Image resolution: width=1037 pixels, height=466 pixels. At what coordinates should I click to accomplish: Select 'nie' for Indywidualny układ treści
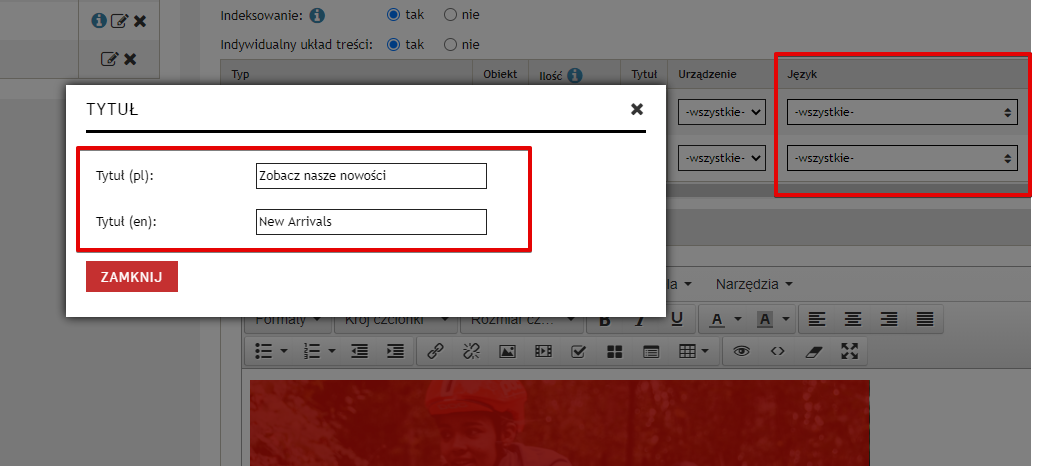coord(450,44)
